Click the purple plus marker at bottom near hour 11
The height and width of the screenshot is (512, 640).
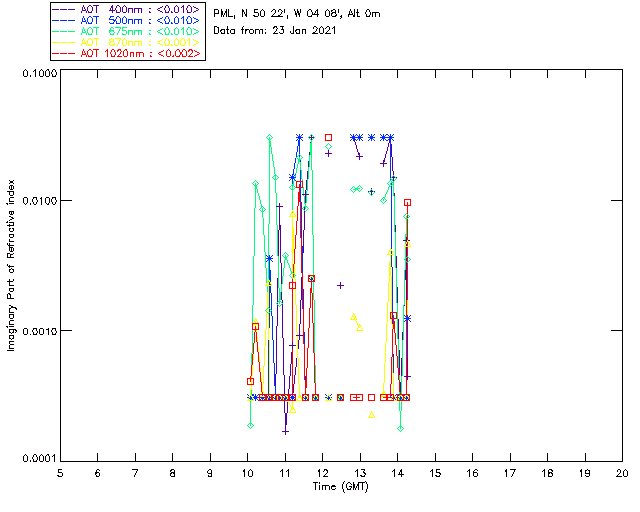pos(285,432)
